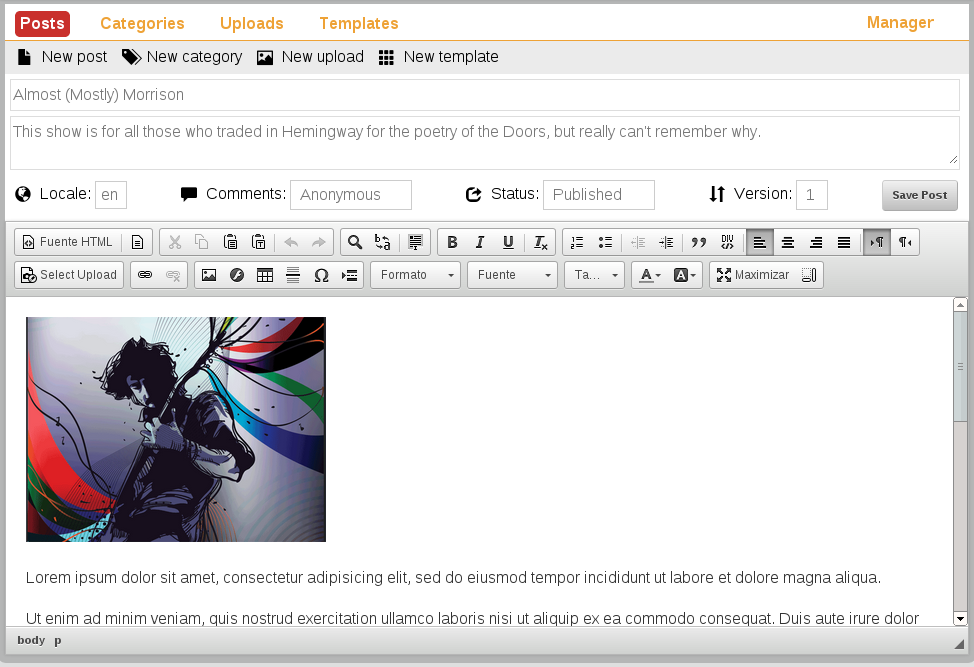Toggle left-to-right text direction
The image size is (974, 667).
(x=876, y=242)
